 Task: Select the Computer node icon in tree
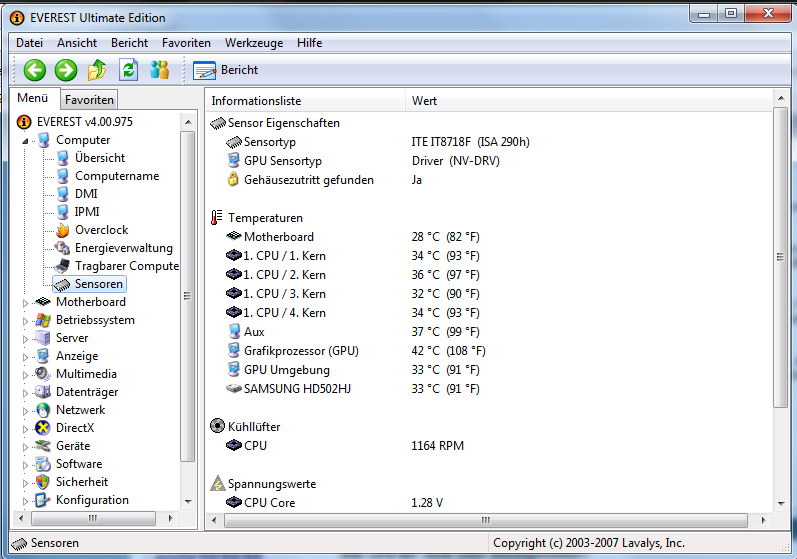tap(44, 140)
